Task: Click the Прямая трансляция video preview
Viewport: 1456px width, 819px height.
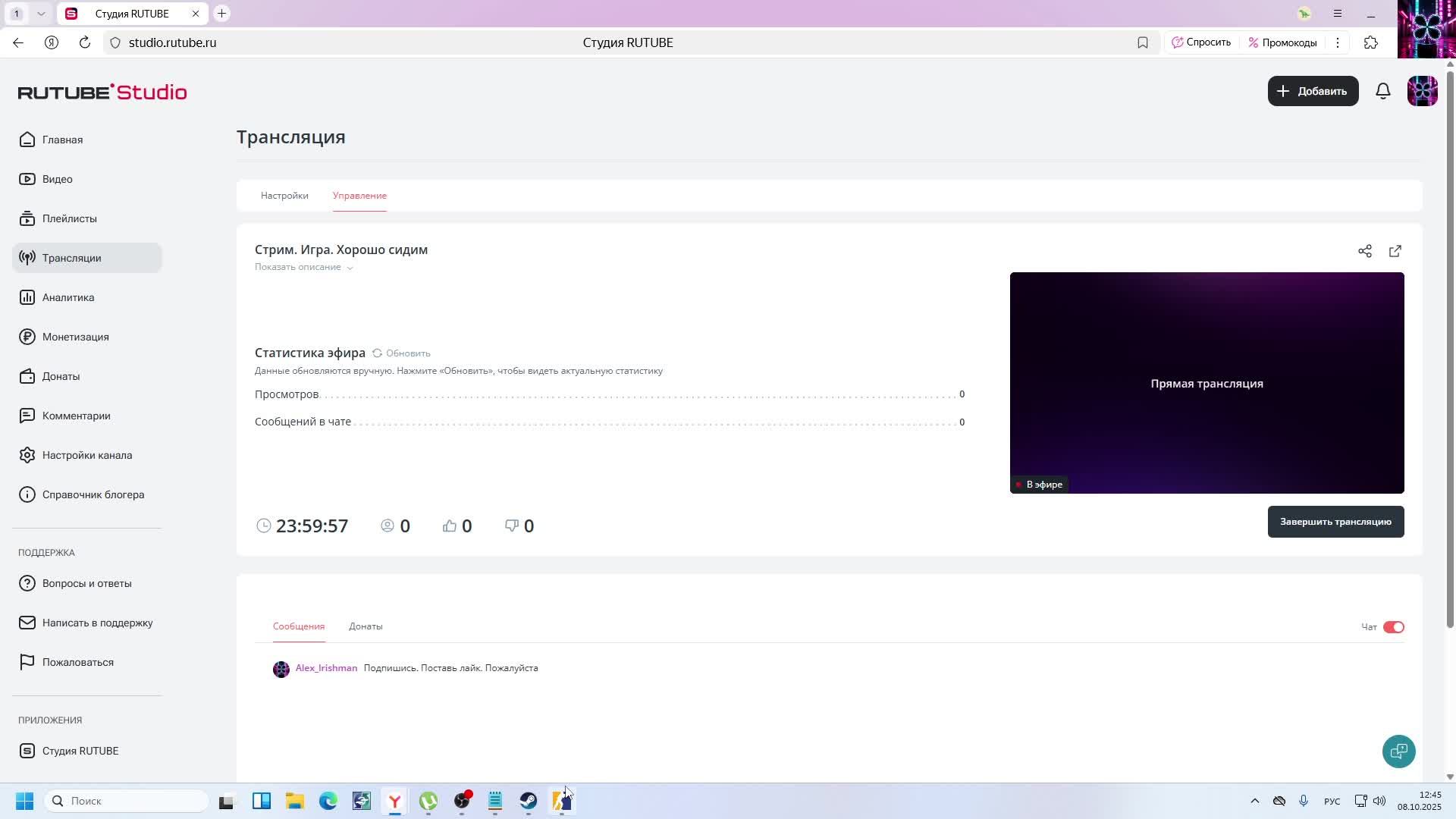Action: click(x=1207, y=383)
